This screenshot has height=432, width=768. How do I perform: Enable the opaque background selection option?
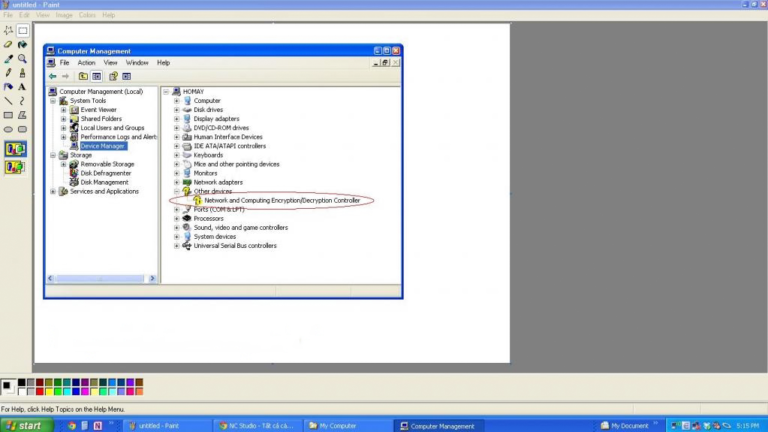(x=15, y=149)
